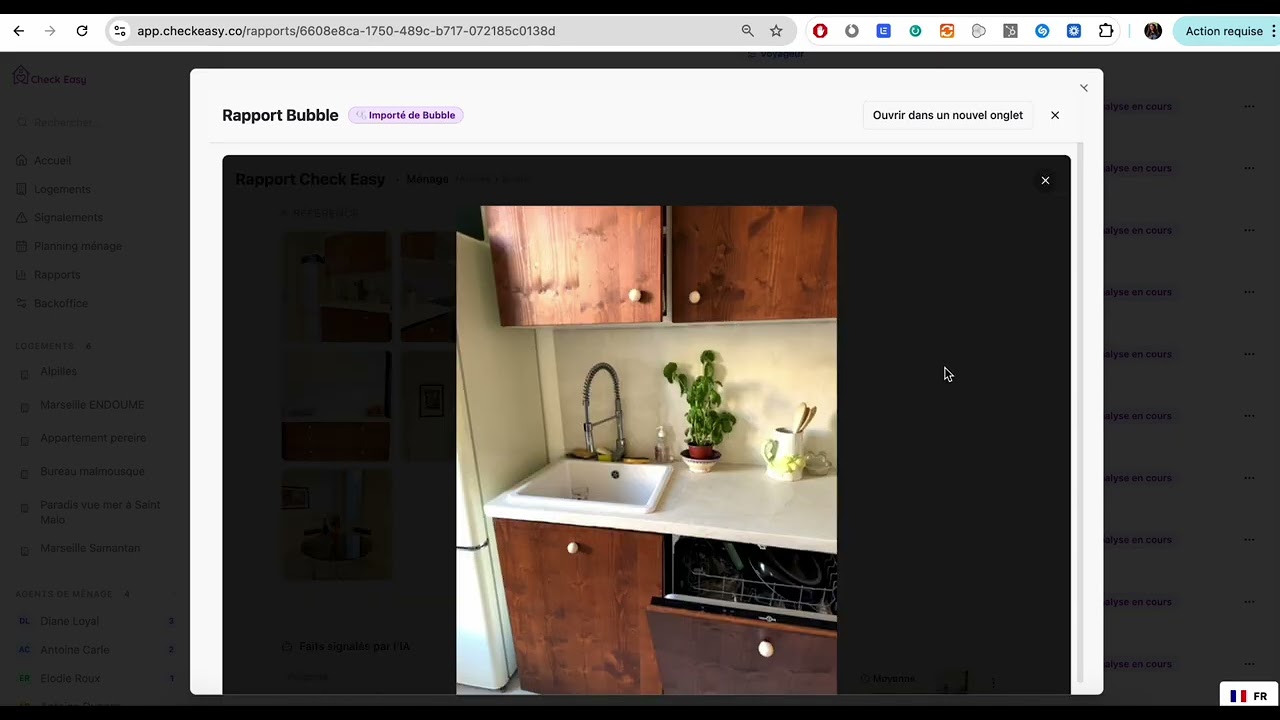Open Signalements in the sidebar
Viewport: 1280px width, 720px height.
point(68,217)
